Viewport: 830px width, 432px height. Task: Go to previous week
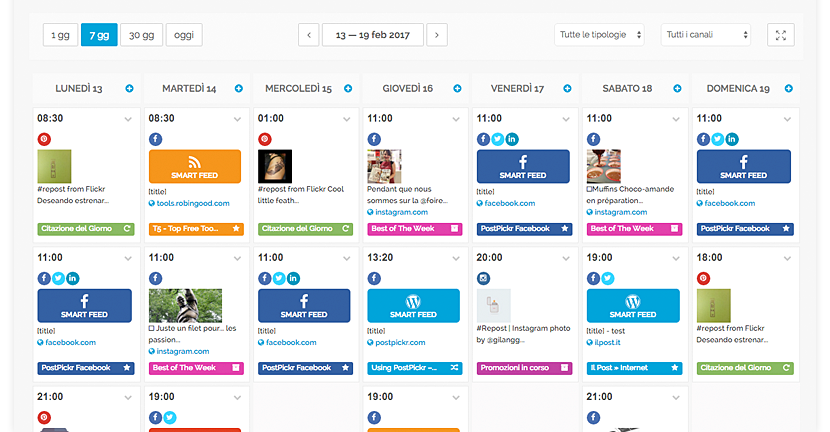(x=309, y=35)
